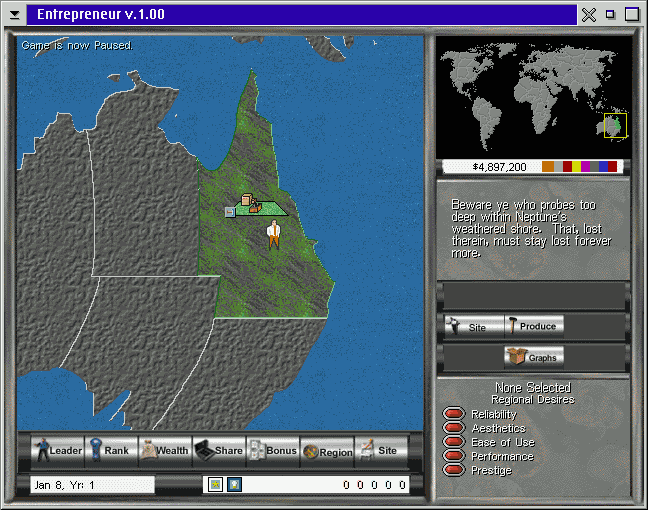Click the 'Game is now Paused.' message

tap(77, 45)
